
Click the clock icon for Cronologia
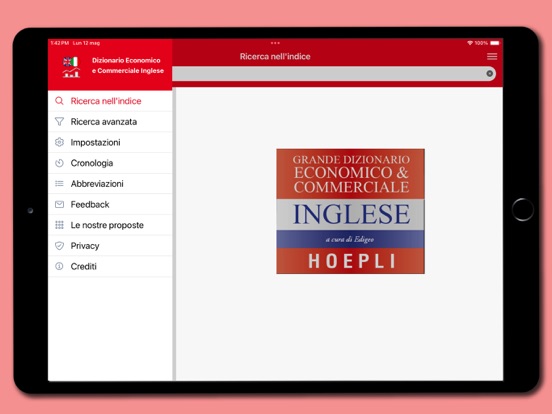click(x=59, y=163)
